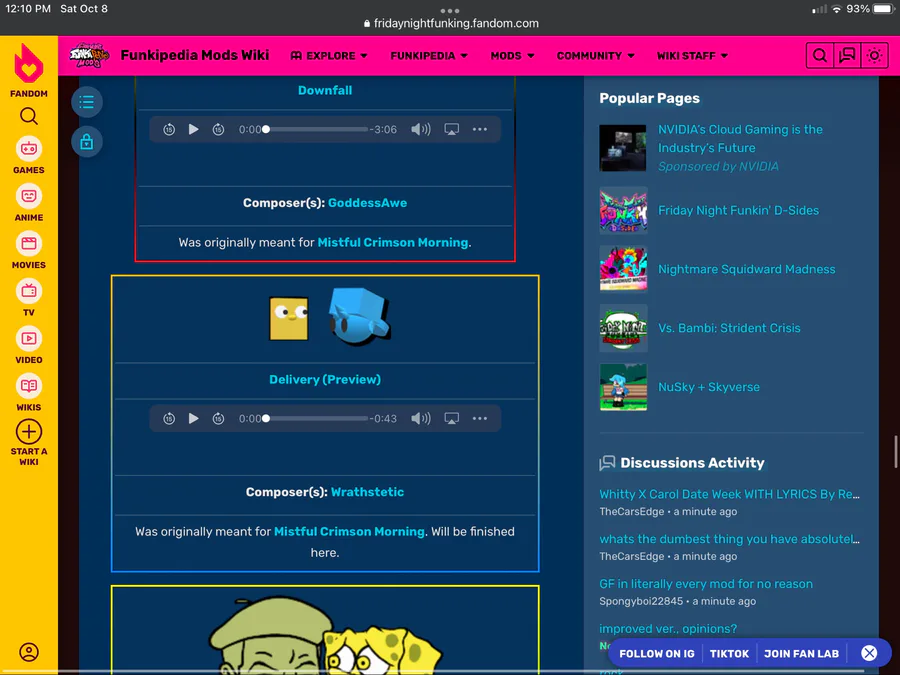Open 'improved ver.. opinions?' discussion

pyautogui.click(x=668, y=629)
